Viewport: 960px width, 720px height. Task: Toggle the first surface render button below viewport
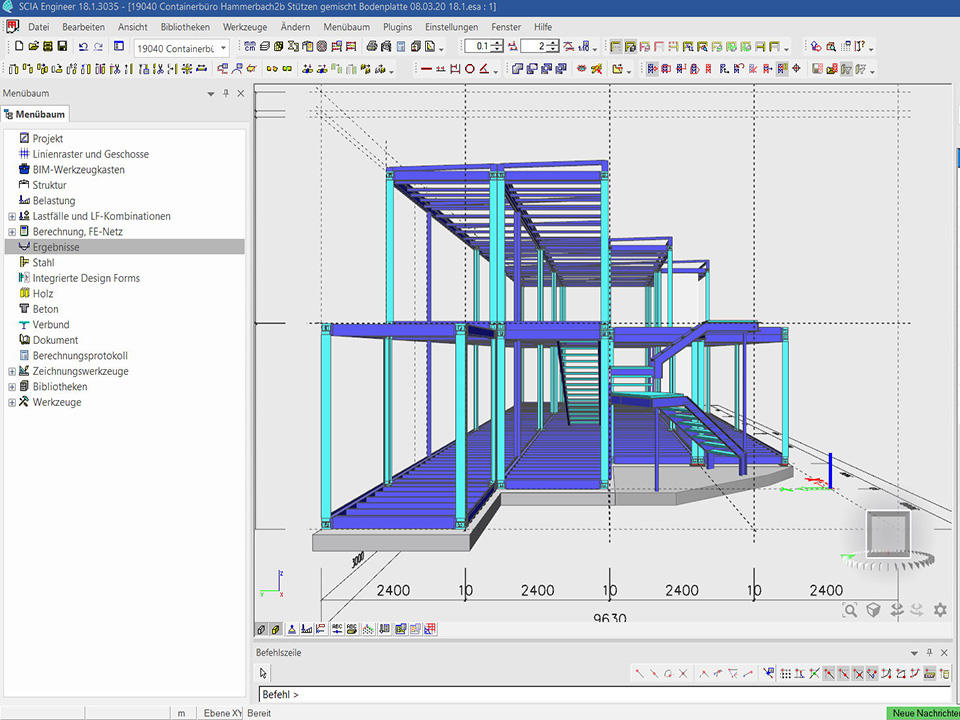261,630
